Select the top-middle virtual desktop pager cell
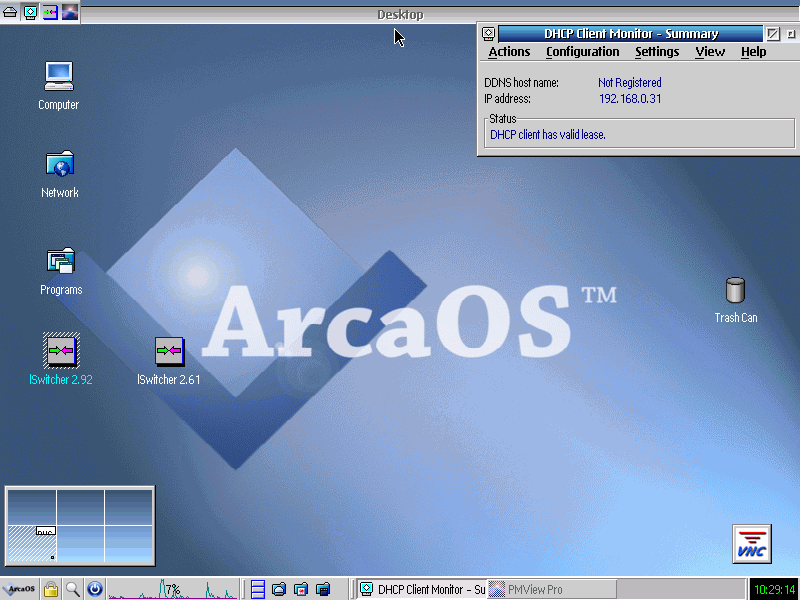This screenshot has height=600, width=800. coord(80,506)
